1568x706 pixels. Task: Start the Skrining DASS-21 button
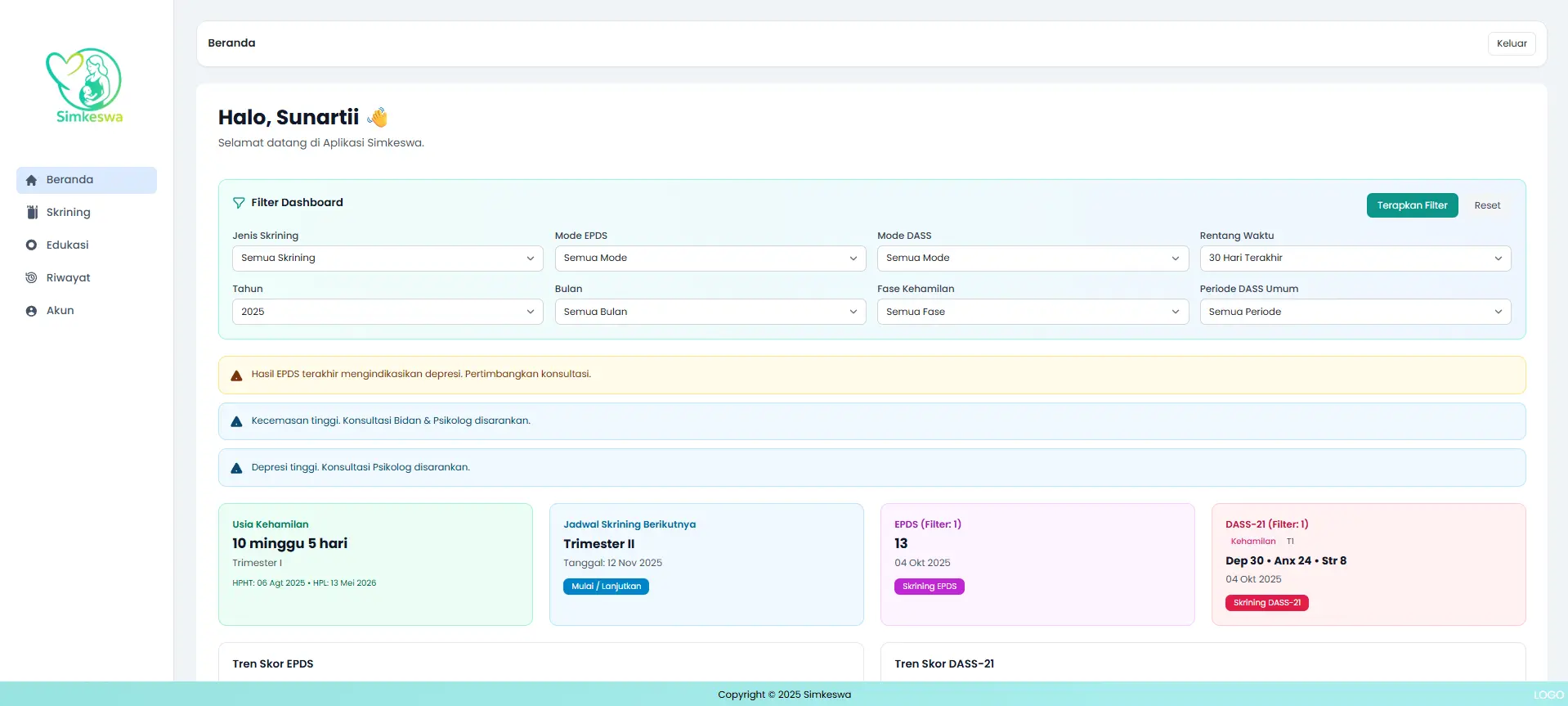pyautogui.click(x=1266, y=603)
